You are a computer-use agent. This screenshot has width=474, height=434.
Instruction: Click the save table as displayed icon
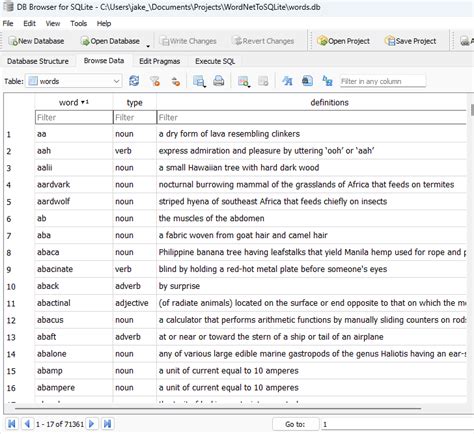tap(199, 81)
